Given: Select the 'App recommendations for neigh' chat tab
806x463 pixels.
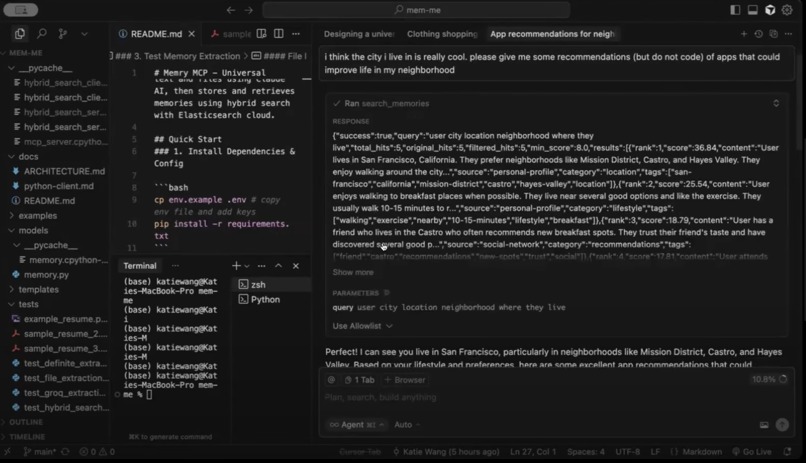Looking at the screenshot, I should point(552,34).
